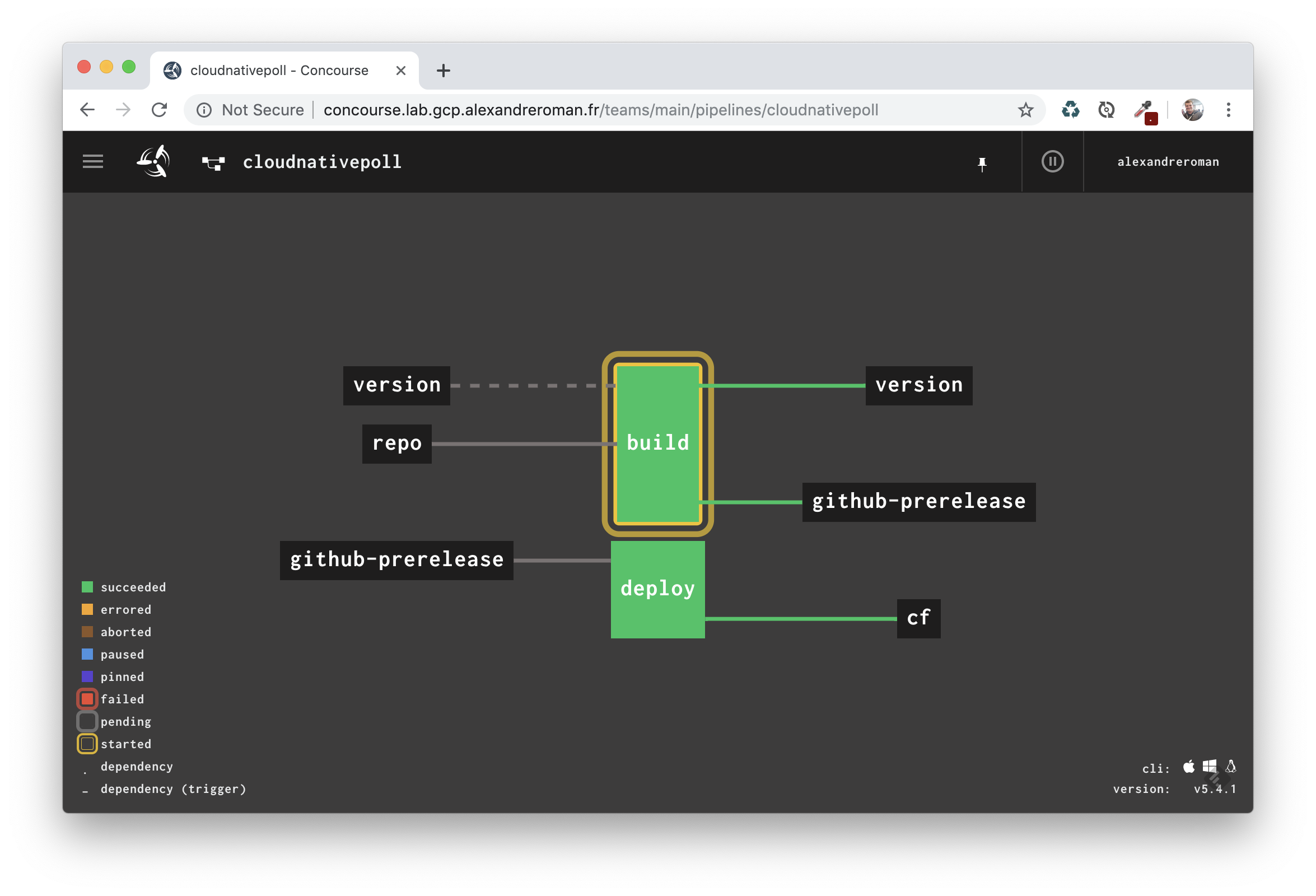Click the pinned resources pin icon
The width and height of the screenshot is (1316, 896).
(x=982, y=164)
